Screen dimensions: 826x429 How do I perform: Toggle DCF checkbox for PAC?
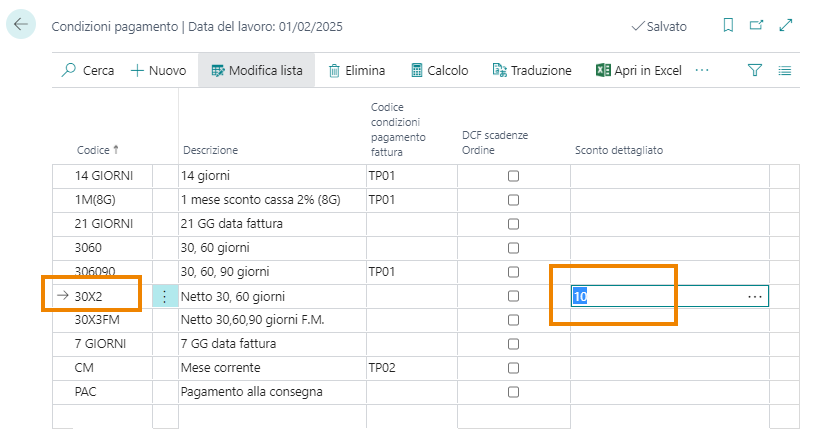tap(513, 392)
